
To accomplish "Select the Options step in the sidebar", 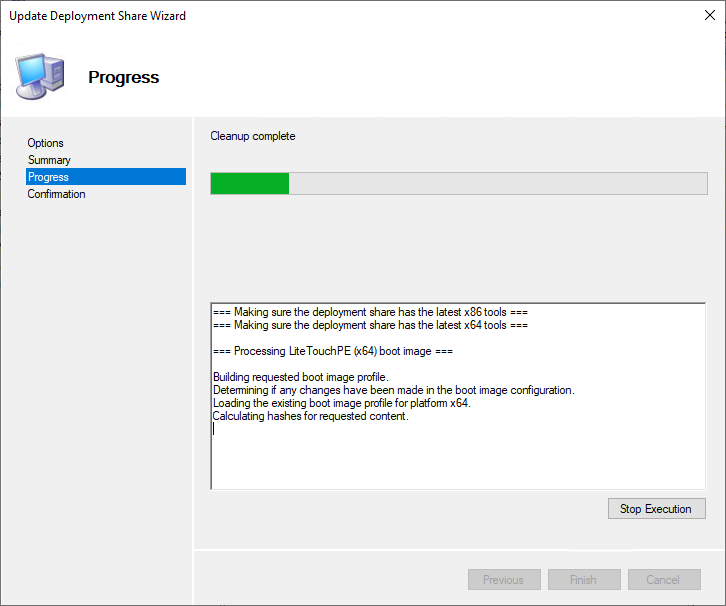I will pyautogui.click(x=46, y=143).
